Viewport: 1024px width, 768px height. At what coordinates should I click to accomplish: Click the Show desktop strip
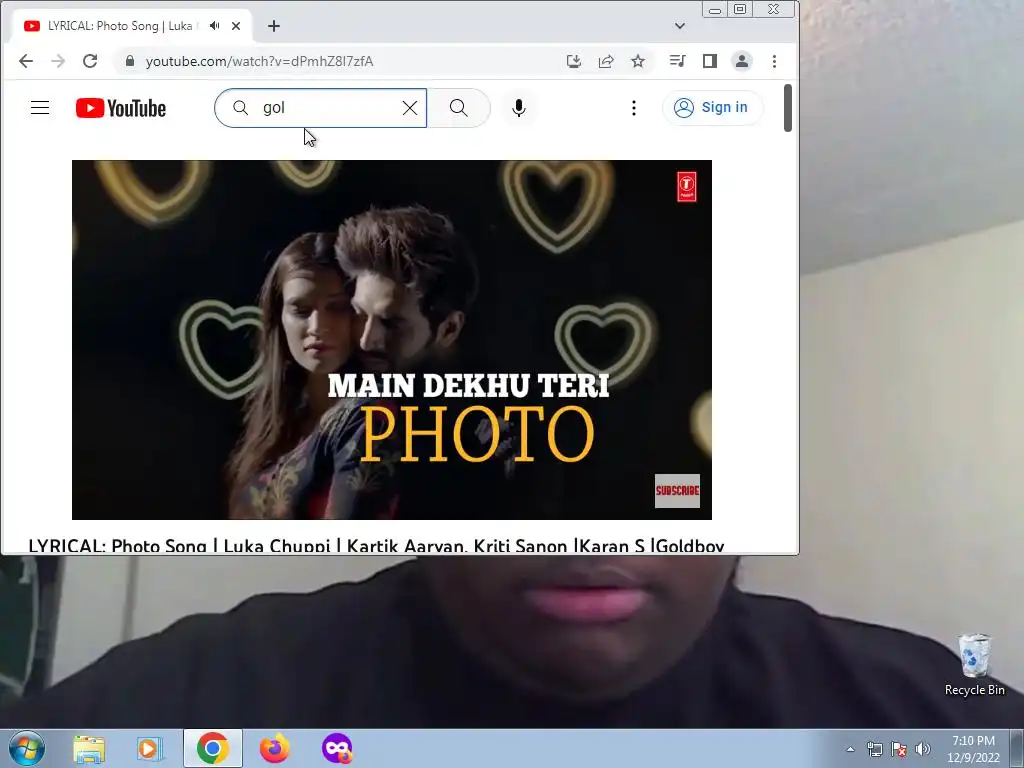[x=1017, y=748]
